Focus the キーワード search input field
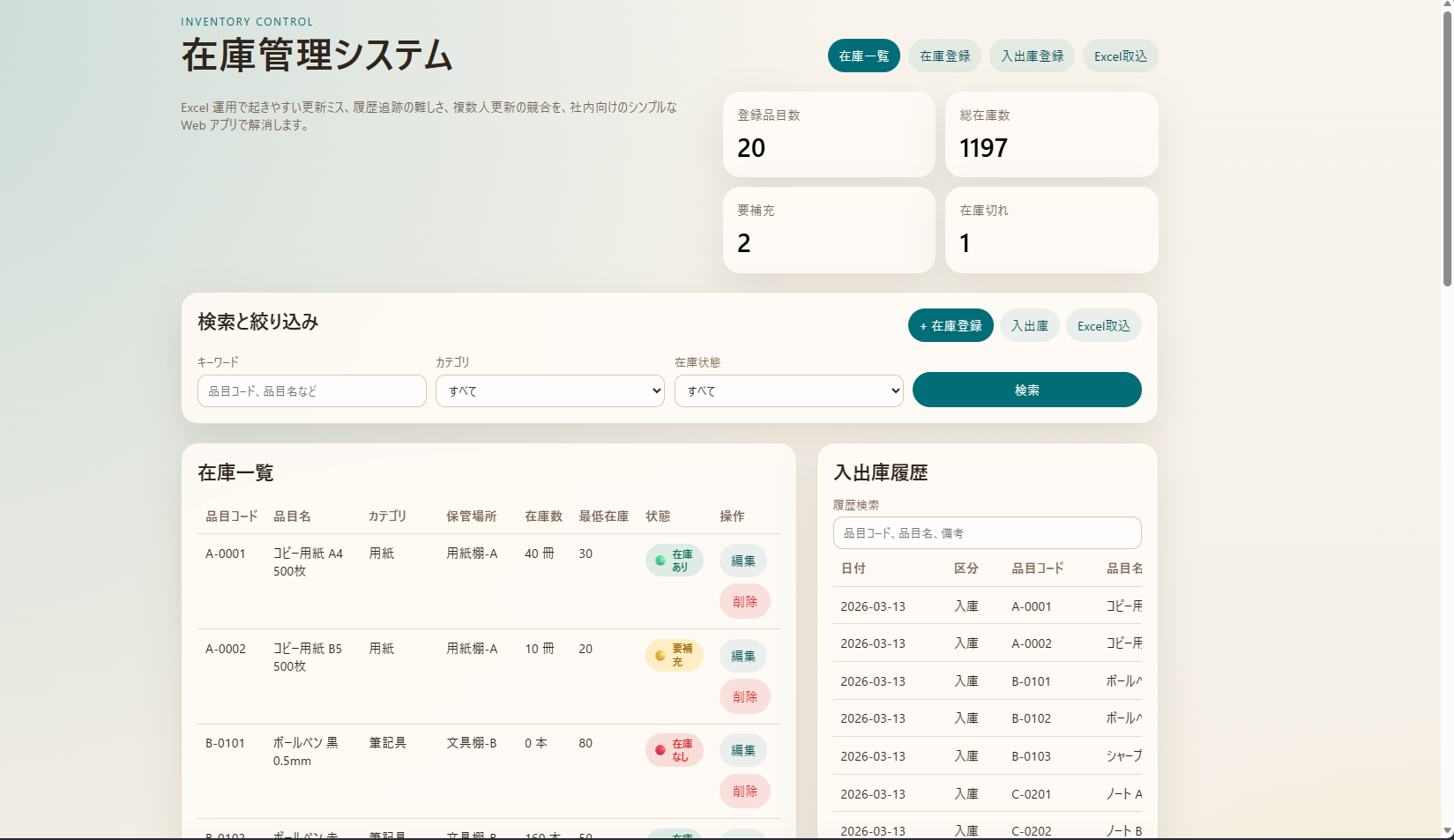The width and height of the screenshot is (1454, 840). (312, 391)
